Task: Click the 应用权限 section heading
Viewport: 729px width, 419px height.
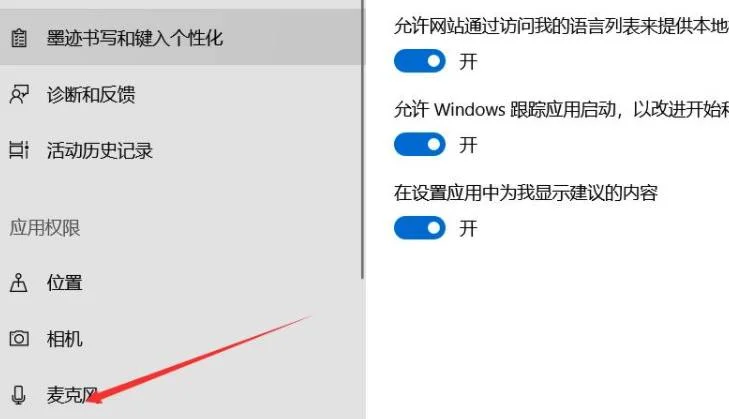Action: tap(45, 228)
